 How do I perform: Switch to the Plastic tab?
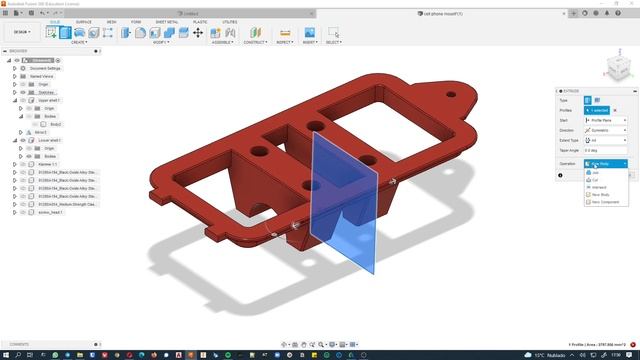tap(200, 22)
